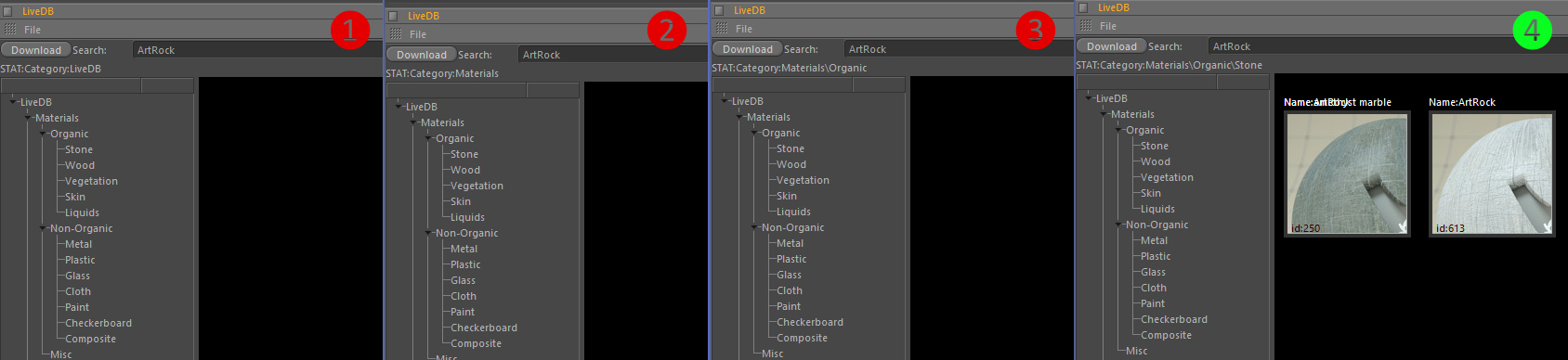
Task: Click the download arrow on thumbnail id:613
Action: coord(1547,227)
